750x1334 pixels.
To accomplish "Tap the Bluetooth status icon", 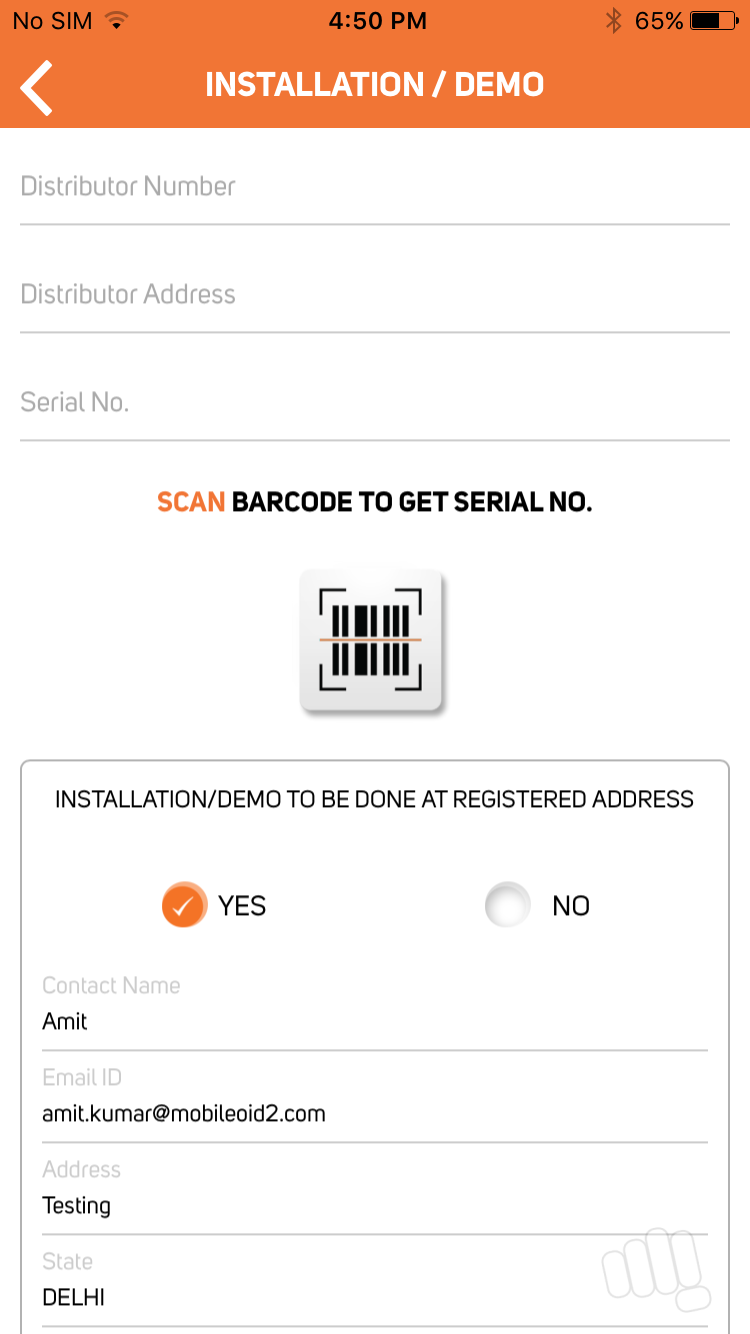I will (614, 21).
